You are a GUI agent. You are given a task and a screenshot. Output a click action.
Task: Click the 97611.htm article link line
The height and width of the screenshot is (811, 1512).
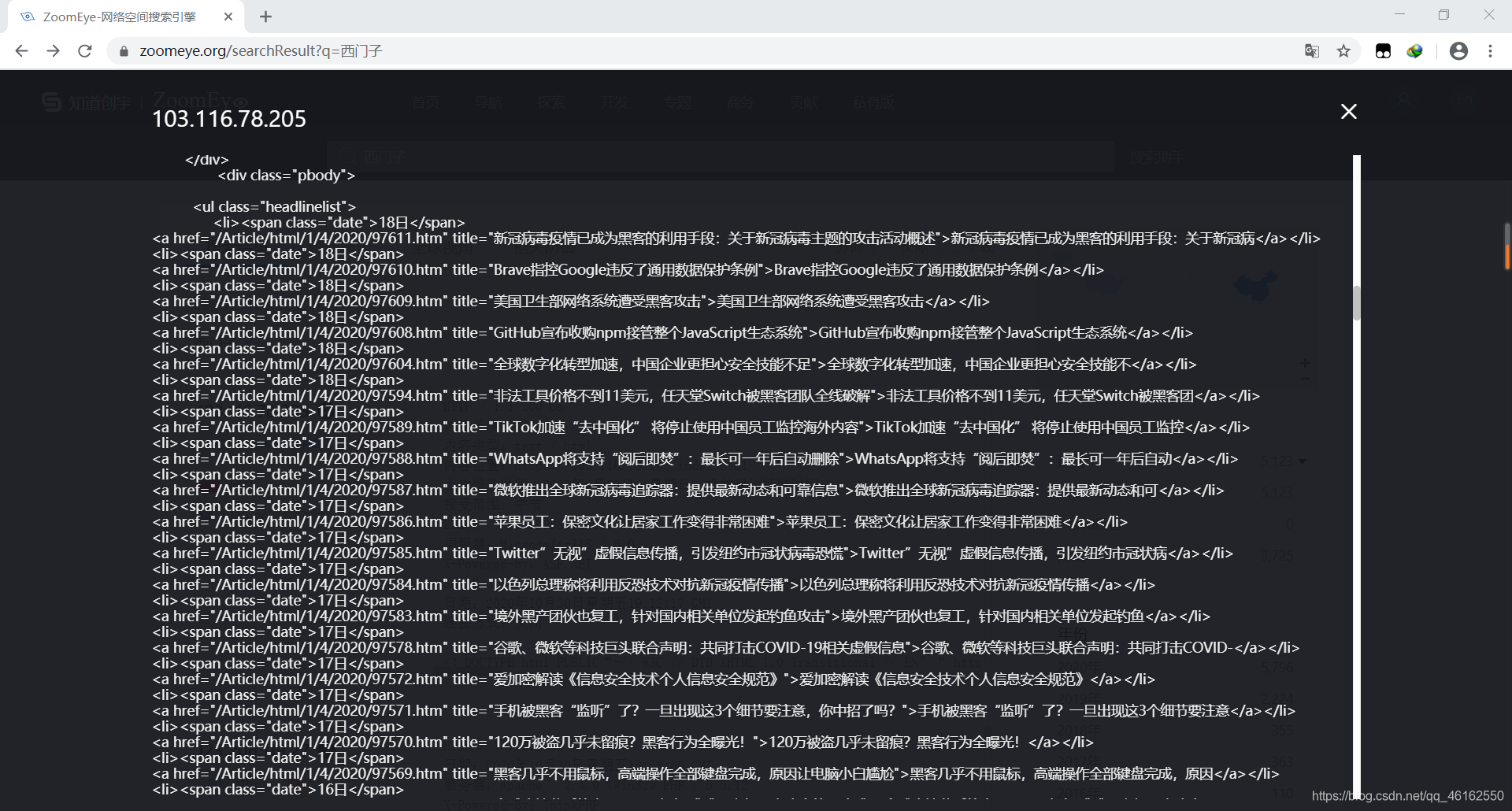736,239
